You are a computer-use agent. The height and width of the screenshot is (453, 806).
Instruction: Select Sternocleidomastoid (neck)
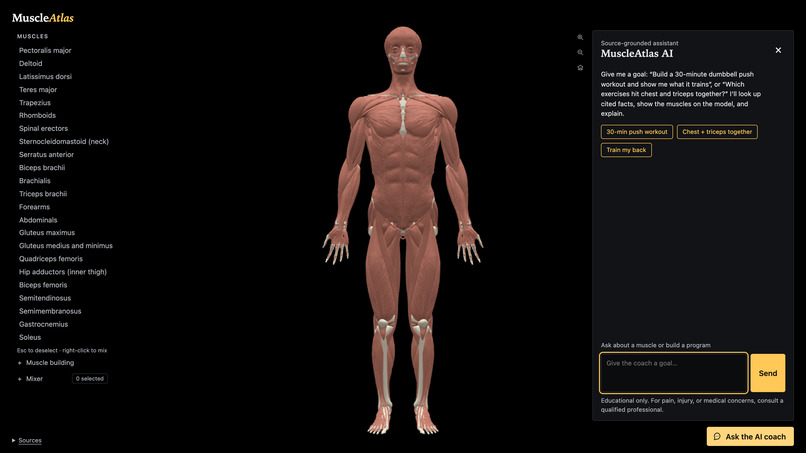[64, 141]
